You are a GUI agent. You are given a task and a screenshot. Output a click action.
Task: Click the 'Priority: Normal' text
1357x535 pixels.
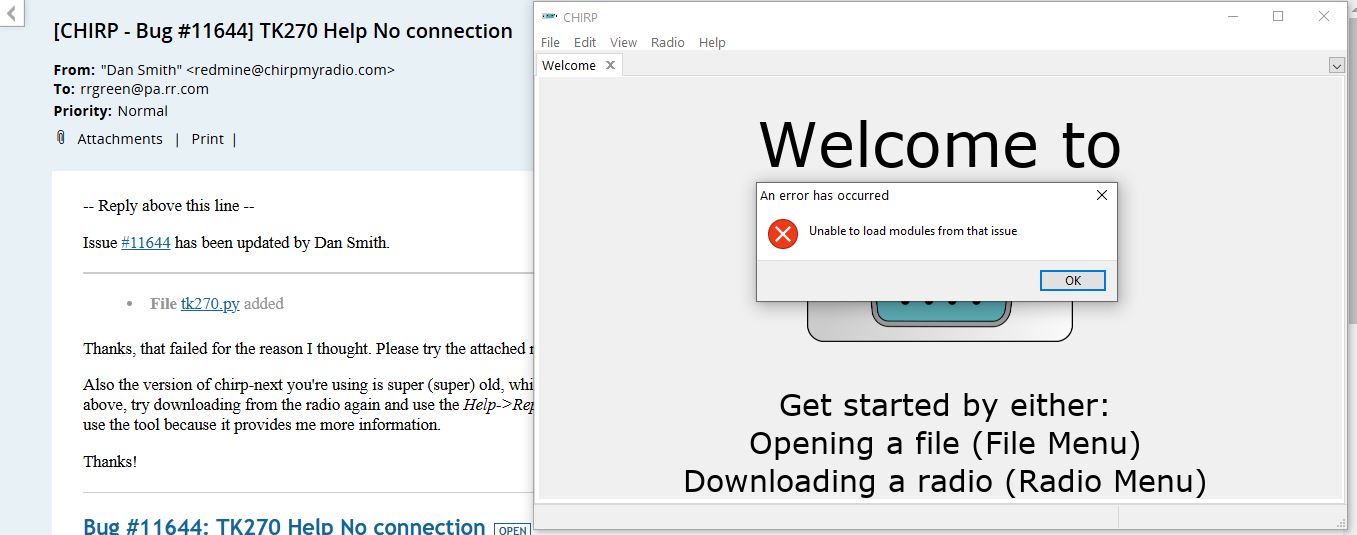point(110,111)
